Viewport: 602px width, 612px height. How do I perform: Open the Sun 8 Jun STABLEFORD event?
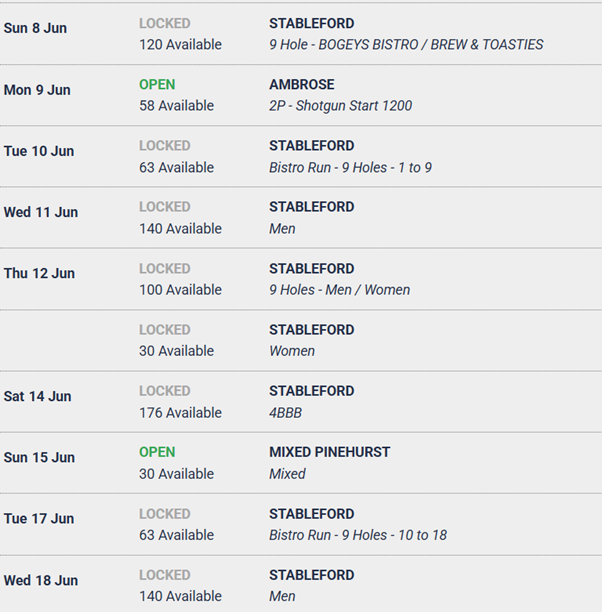[311, 23]
